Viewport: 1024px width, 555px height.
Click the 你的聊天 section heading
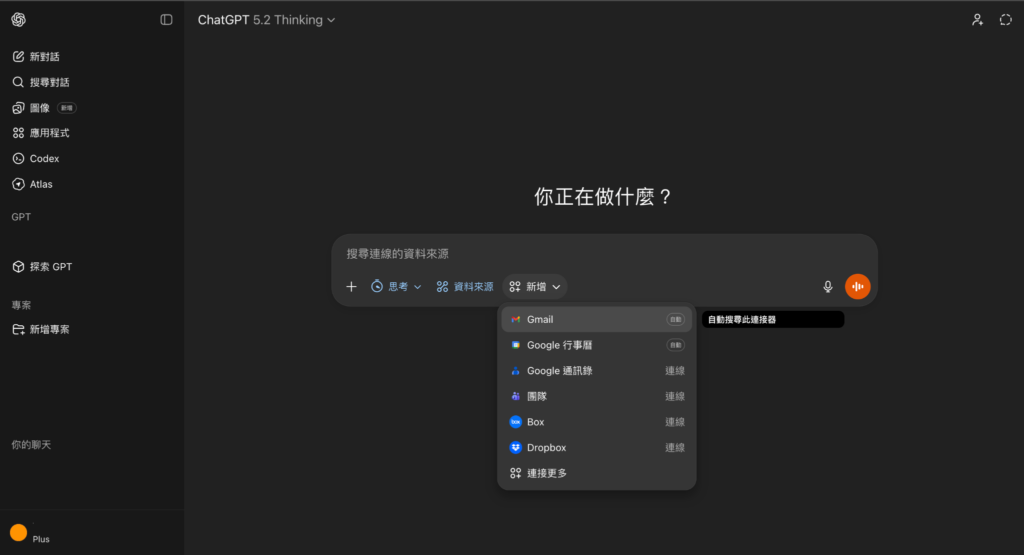[x=31, y=445]
